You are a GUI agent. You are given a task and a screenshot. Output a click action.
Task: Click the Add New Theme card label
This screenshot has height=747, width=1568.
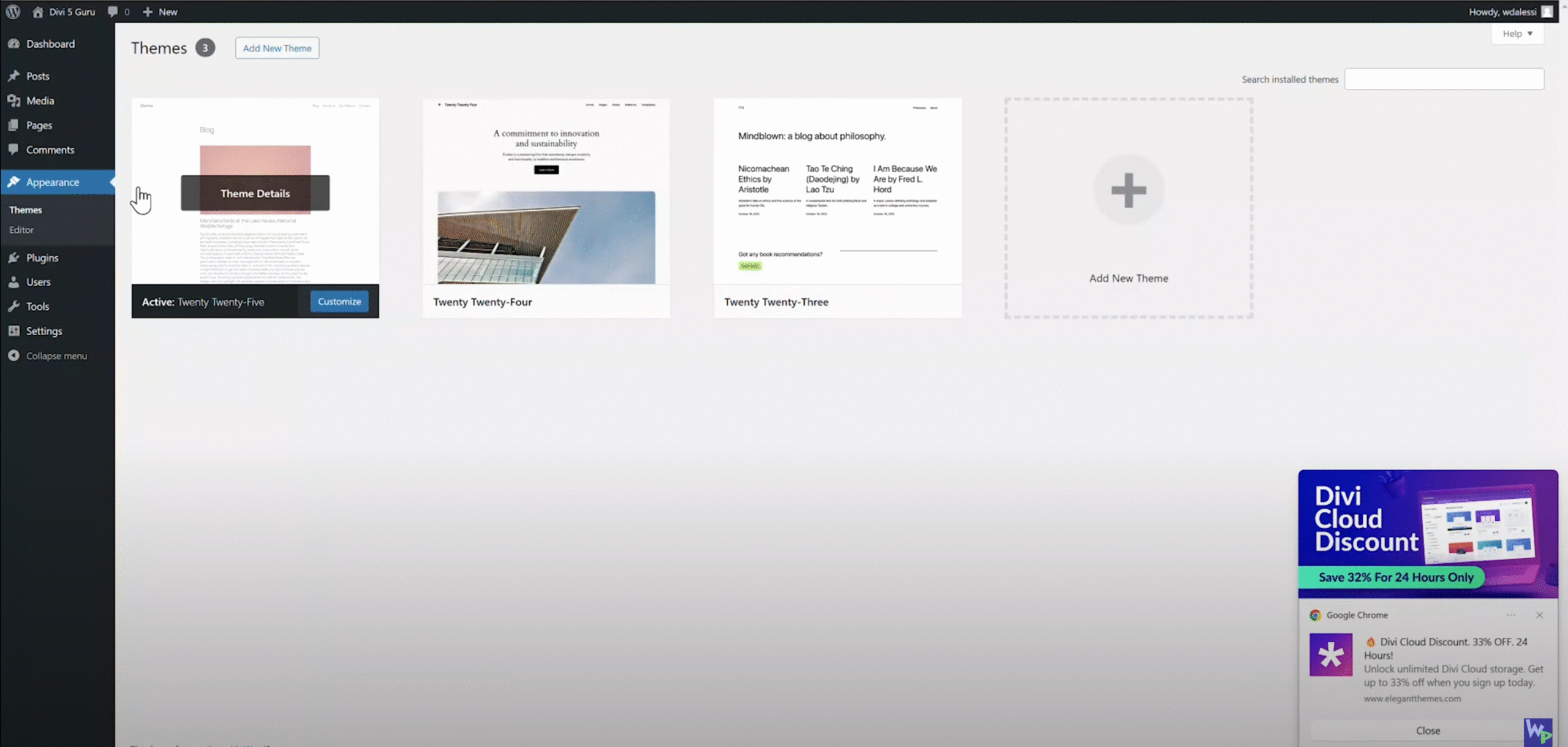1128,278
